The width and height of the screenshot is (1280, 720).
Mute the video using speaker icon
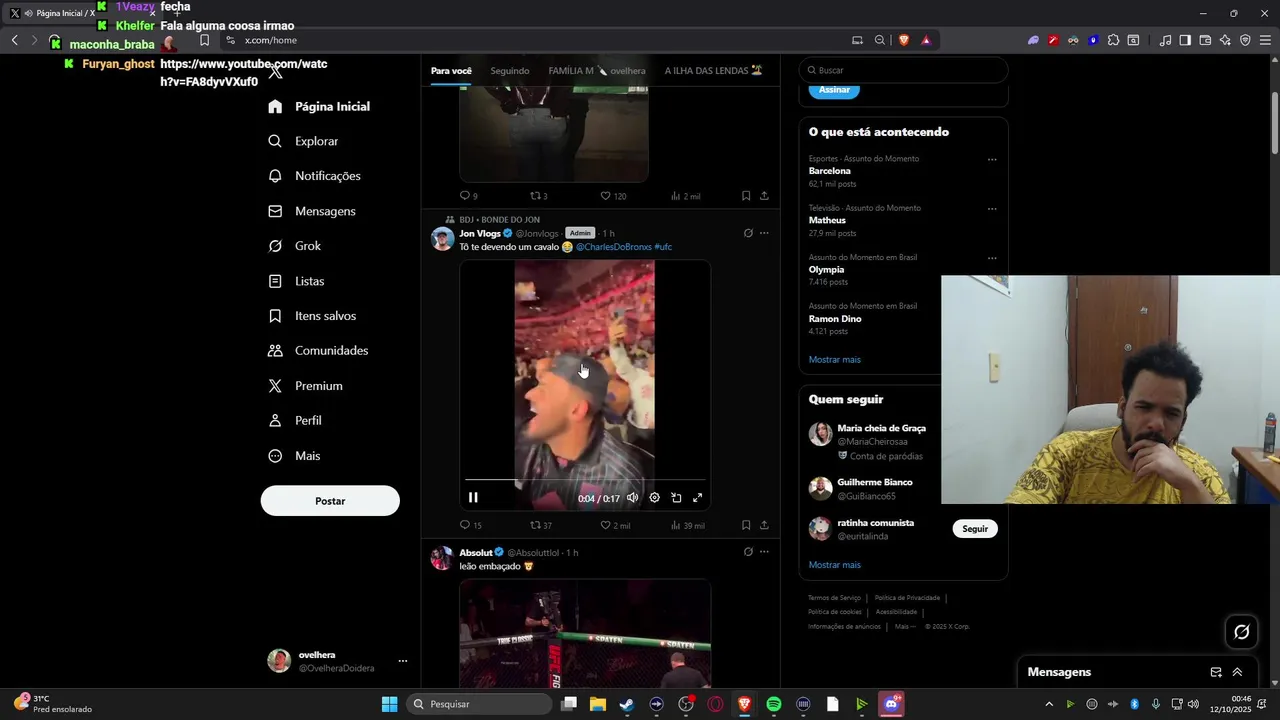(x=632, y=498)
